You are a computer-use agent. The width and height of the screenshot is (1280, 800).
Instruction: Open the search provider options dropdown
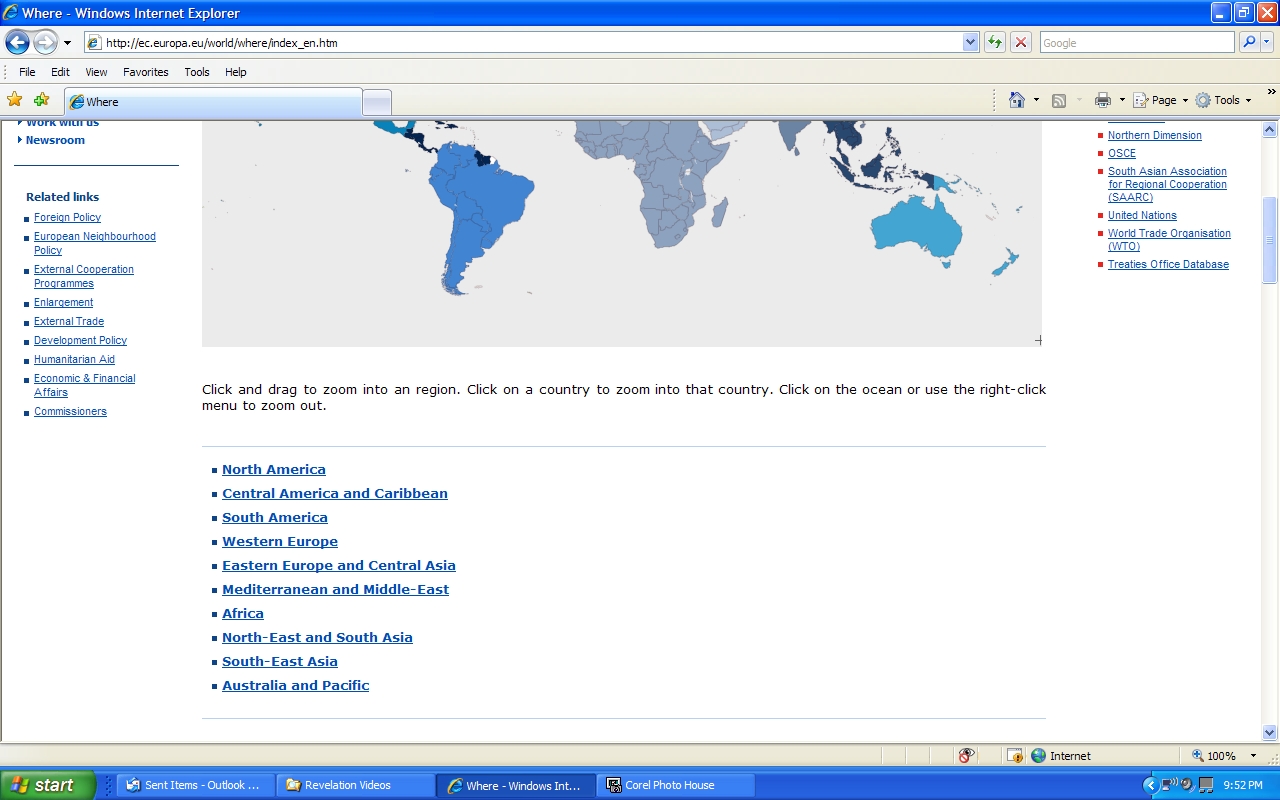pyautogui.click(x=1267, y=42)
